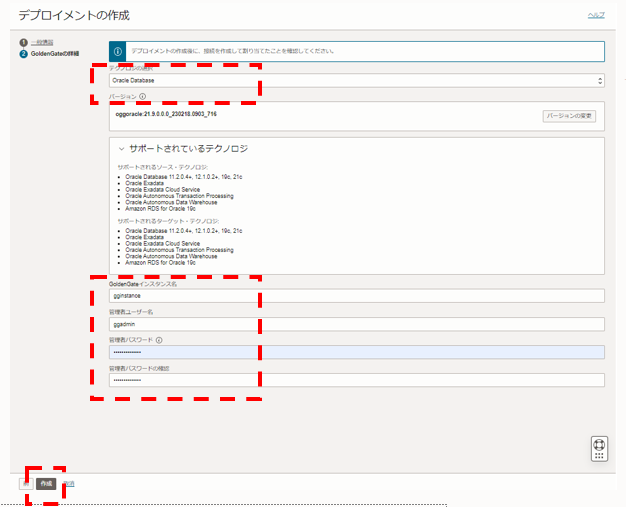This screenshot has height=507, width=626.
Task: Click the GoldenGate instance name field
Action: coord(357,296)
